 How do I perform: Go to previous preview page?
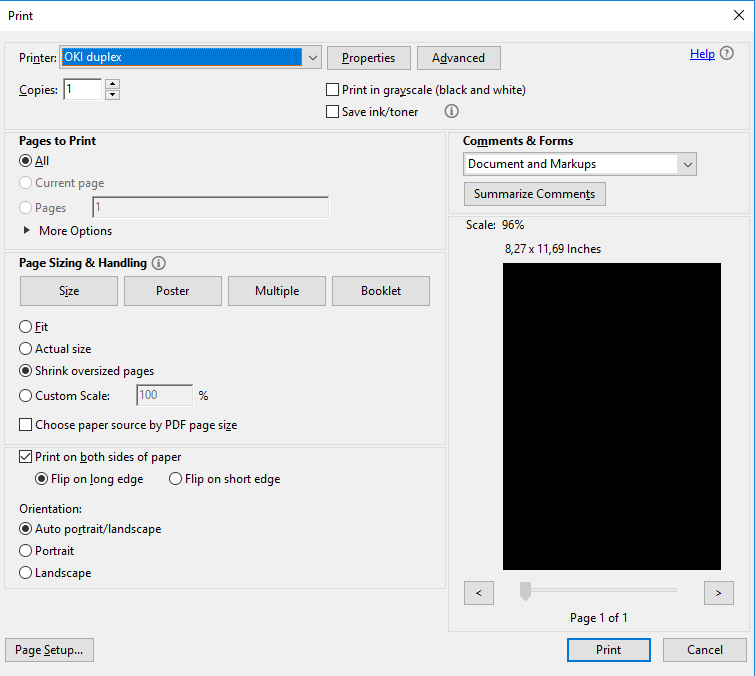479,593
